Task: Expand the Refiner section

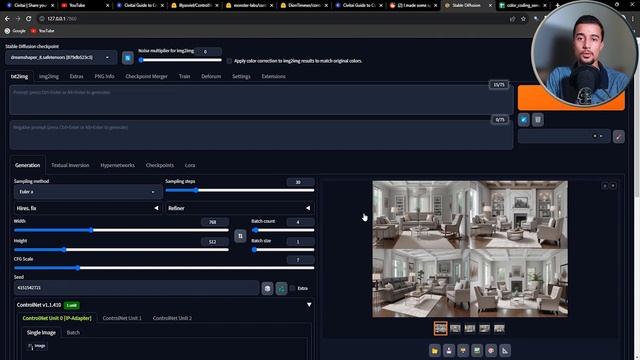Action: (x=240, y=208)
